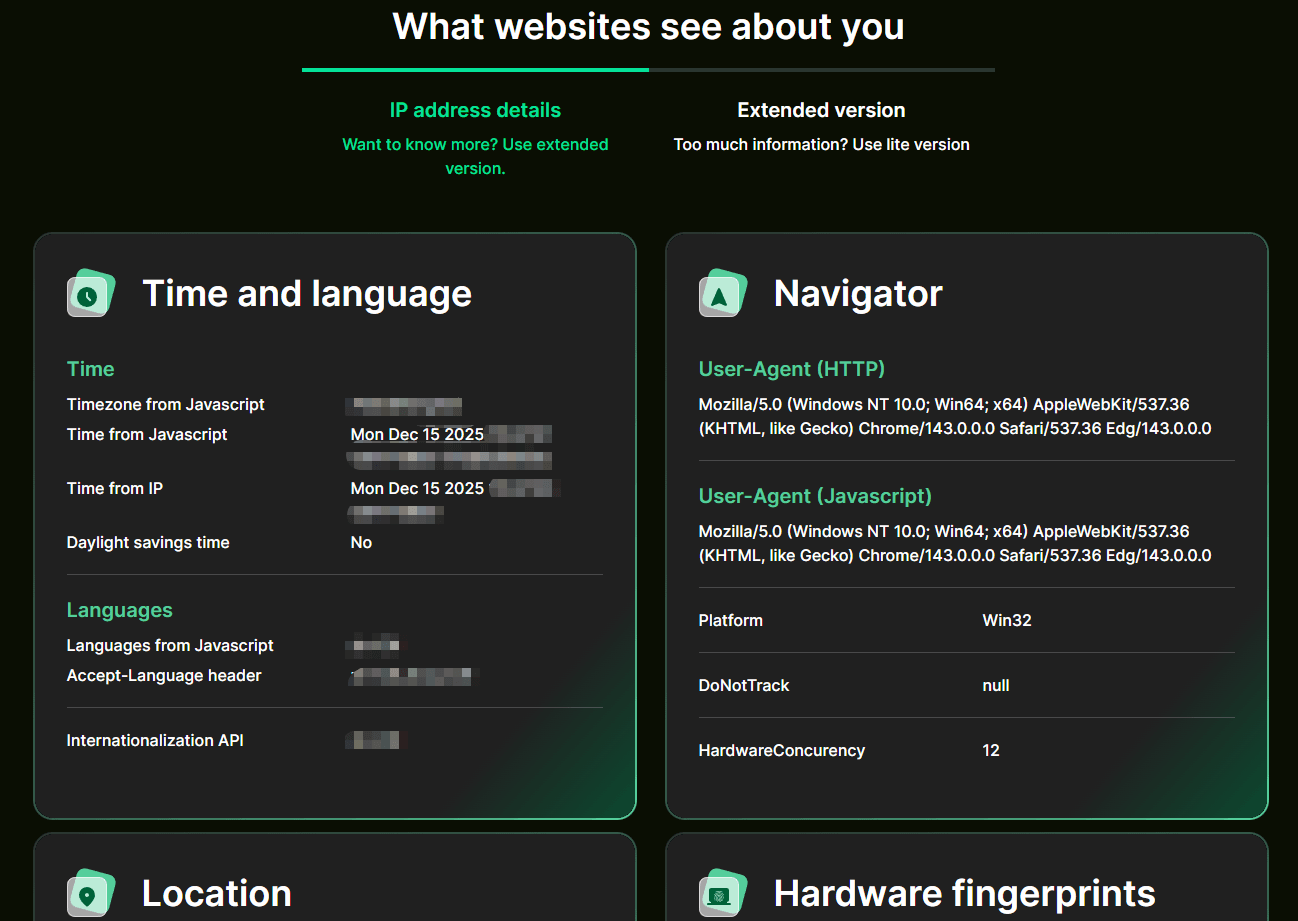Click the green Languages section heading
Screen dimensions: 1298x921
click(119, 610)
